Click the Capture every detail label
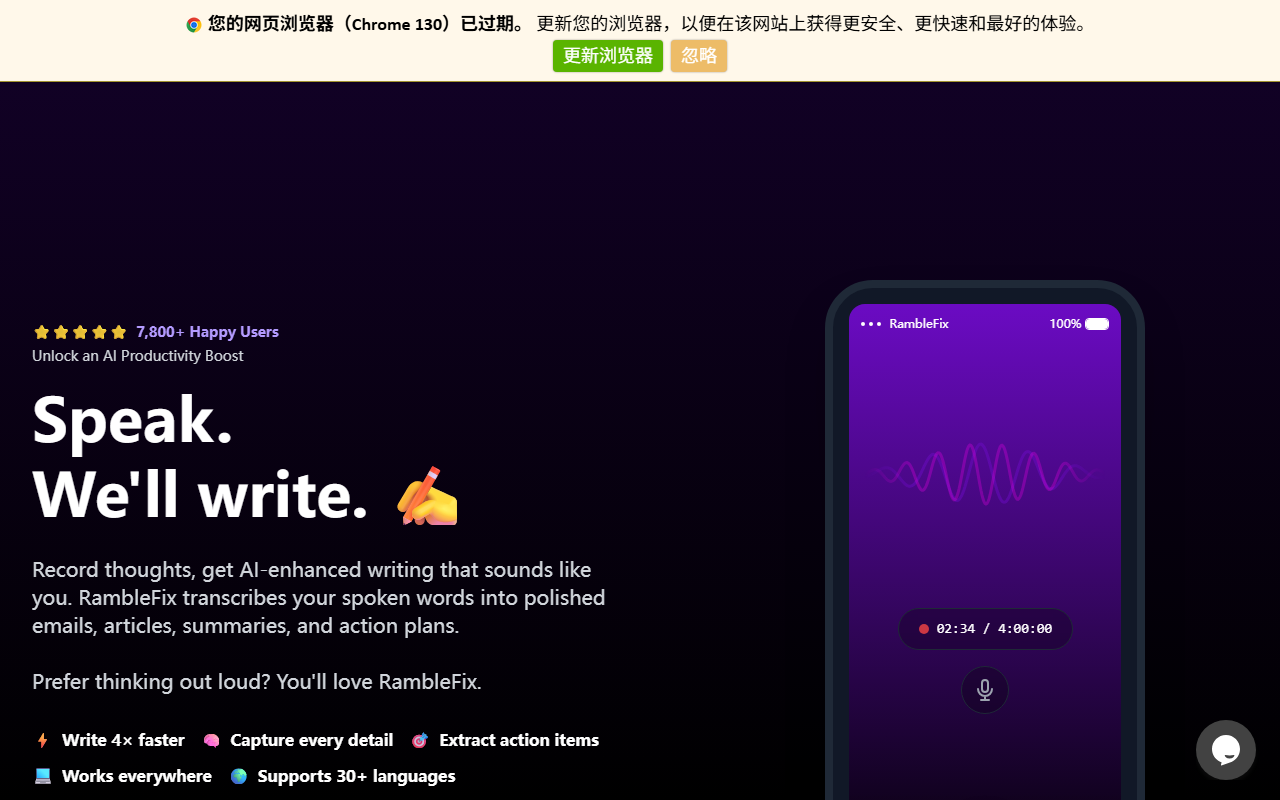The image size is (1280, 800). click(x=311, y=740)
